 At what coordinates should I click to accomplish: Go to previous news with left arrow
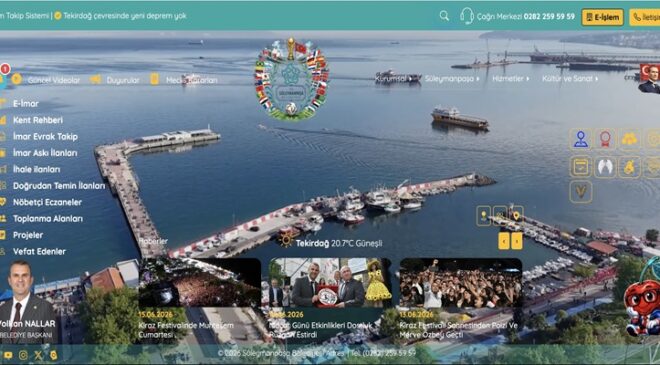pyautogui.click(x=504, y=241)
